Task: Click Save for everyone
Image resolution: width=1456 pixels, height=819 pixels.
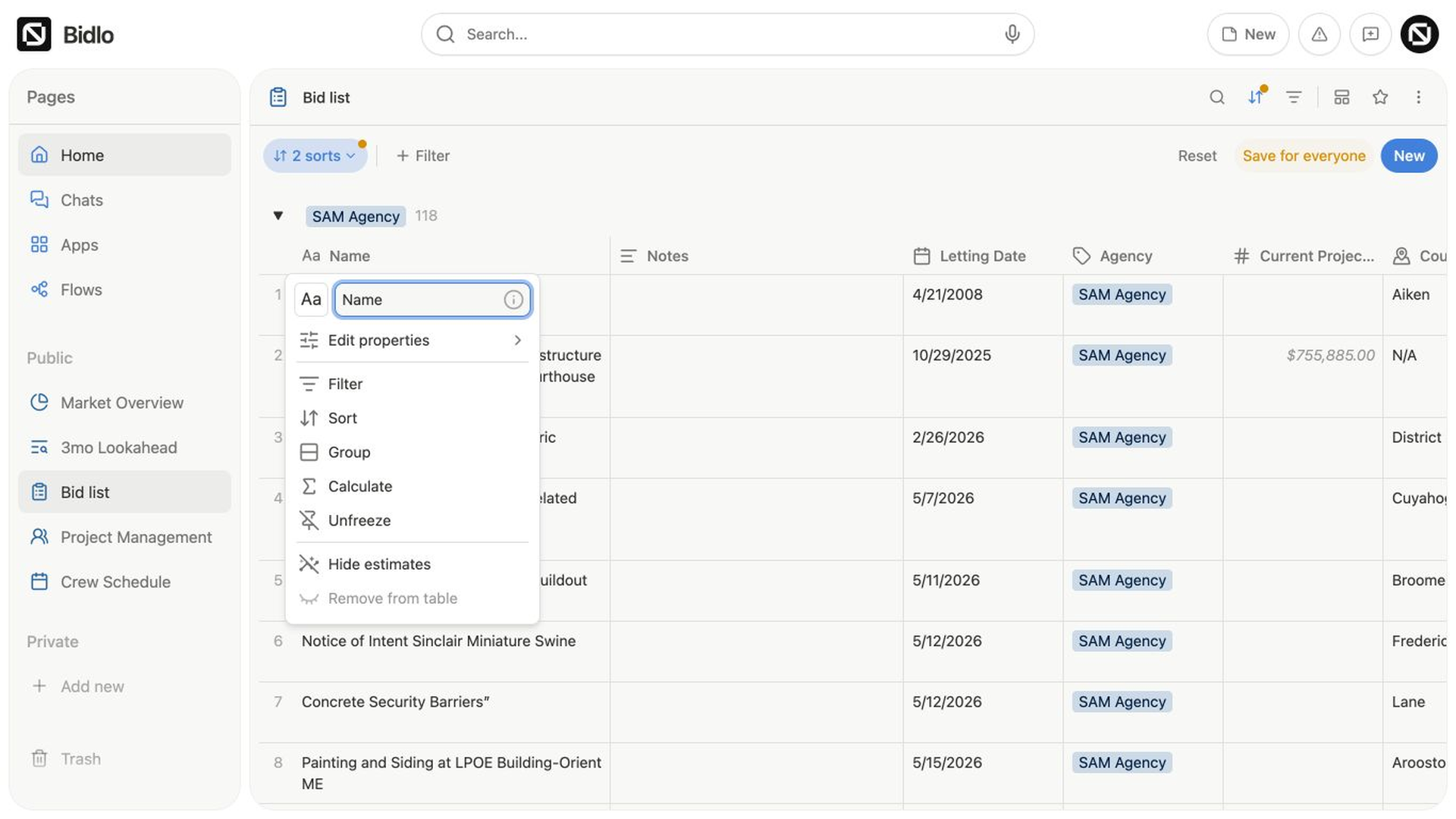Action: click(1304, 155)
